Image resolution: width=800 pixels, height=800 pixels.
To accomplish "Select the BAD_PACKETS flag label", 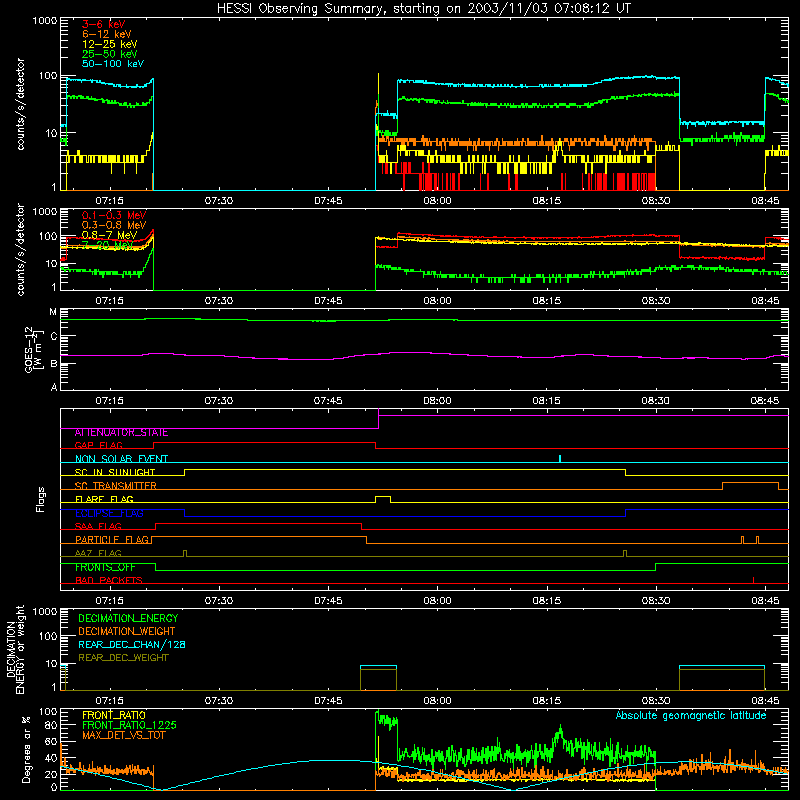I will (x=109, y=580).
